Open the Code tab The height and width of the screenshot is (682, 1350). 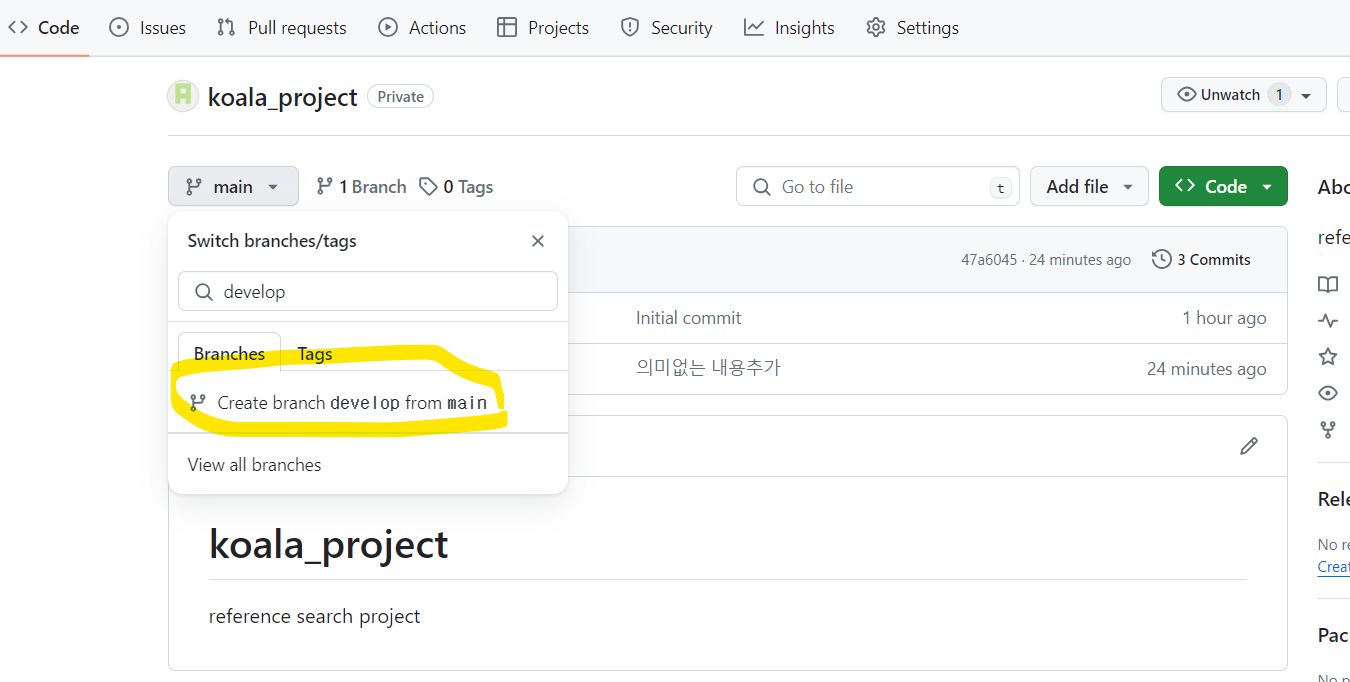[44, 28]
